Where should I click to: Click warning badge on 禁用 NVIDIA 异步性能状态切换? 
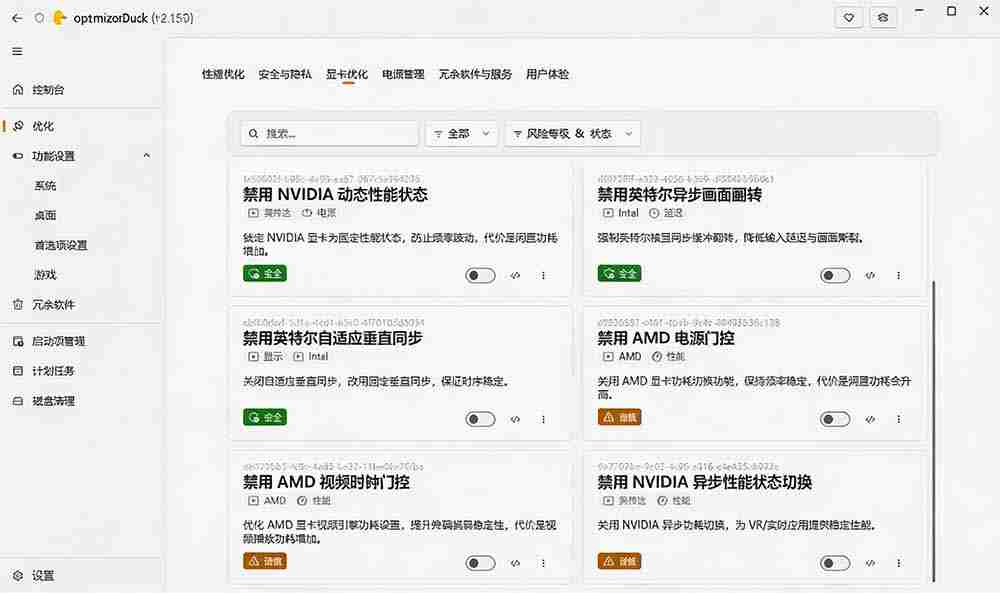[619, 561]
